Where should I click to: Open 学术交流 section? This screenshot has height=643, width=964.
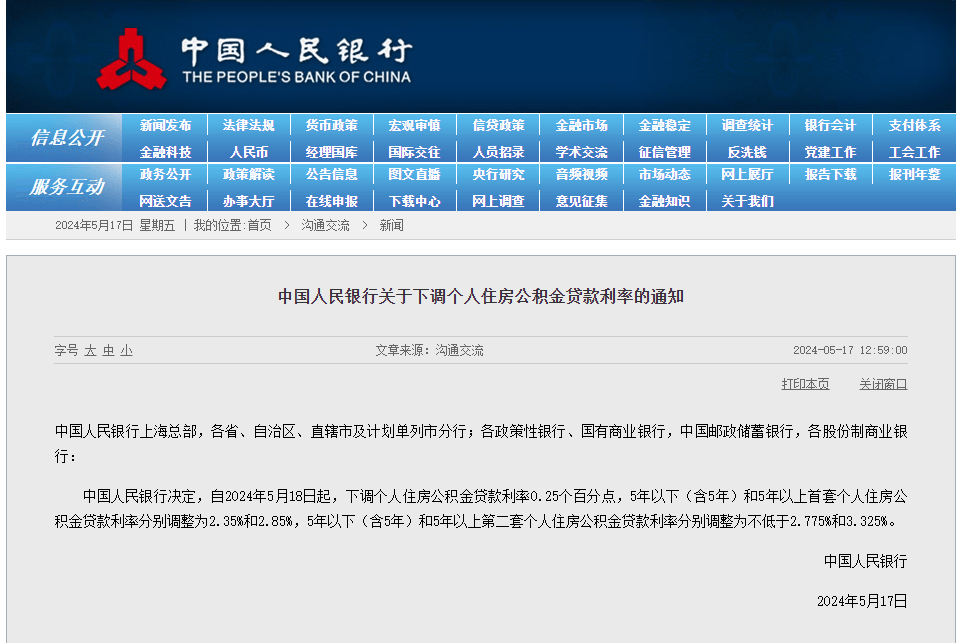pos(582,152)
